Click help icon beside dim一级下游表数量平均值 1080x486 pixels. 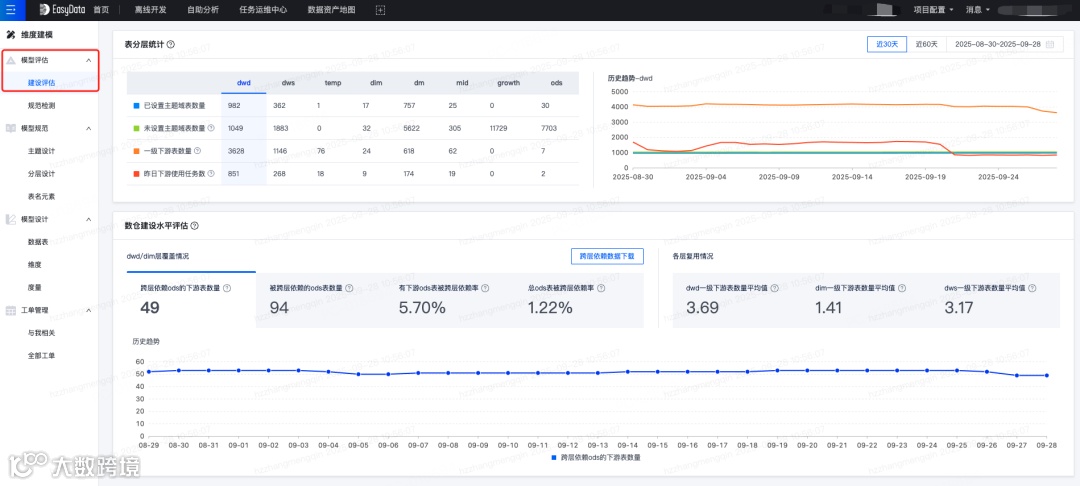[902, 288]
